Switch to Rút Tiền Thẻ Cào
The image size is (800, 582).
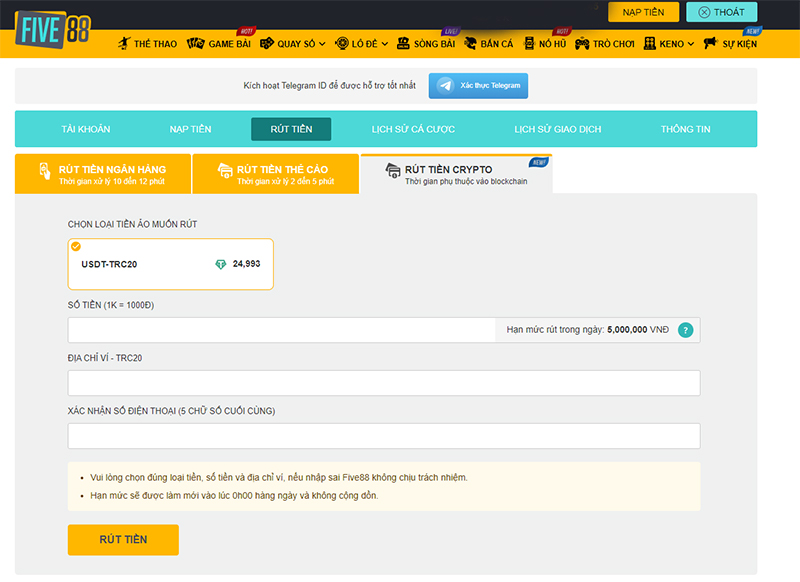pyautogui.click(x=276, y=174)
